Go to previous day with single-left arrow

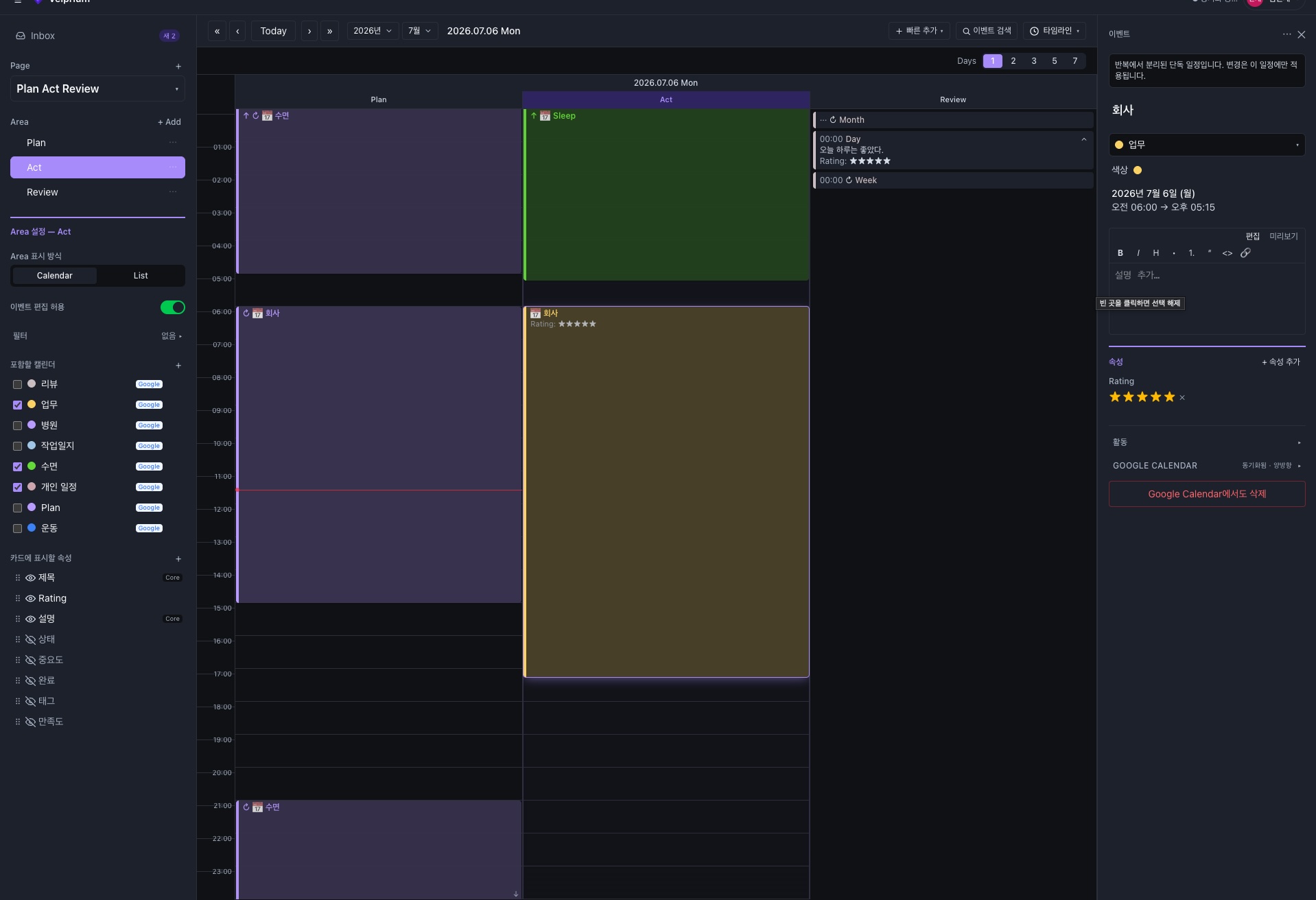click(237, 31)
